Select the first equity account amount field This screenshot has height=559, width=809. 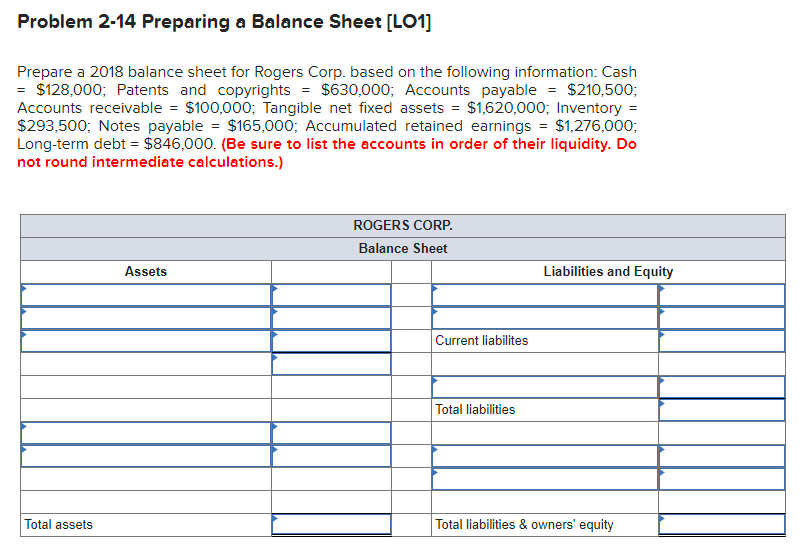[x=722, y=456]
